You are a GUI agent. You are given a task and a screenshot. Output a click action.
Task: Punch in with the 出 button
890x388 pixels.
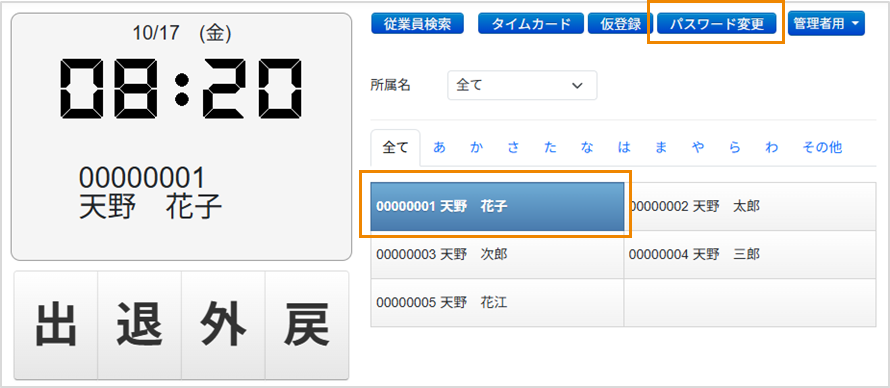pos(56,325)
